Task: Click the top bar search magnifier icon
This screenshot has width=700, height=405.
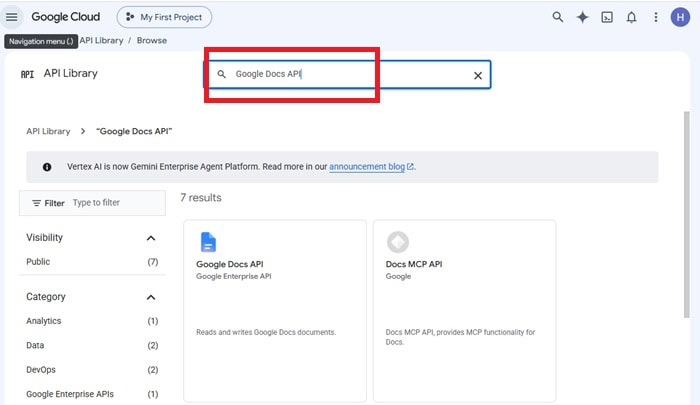Action: pos(558,17)
